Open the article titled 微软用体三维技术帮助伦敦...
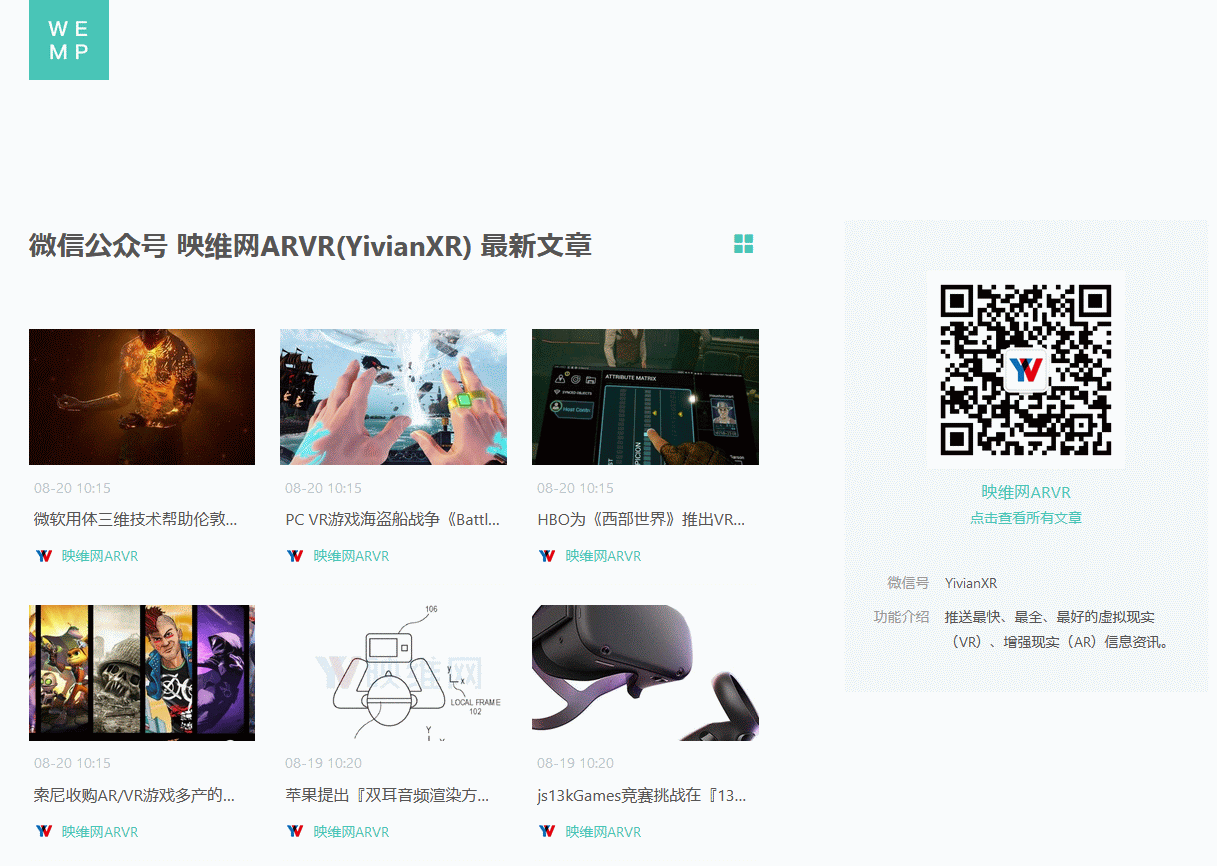Viewport: 1217px width, 866px height. point(136,520)
